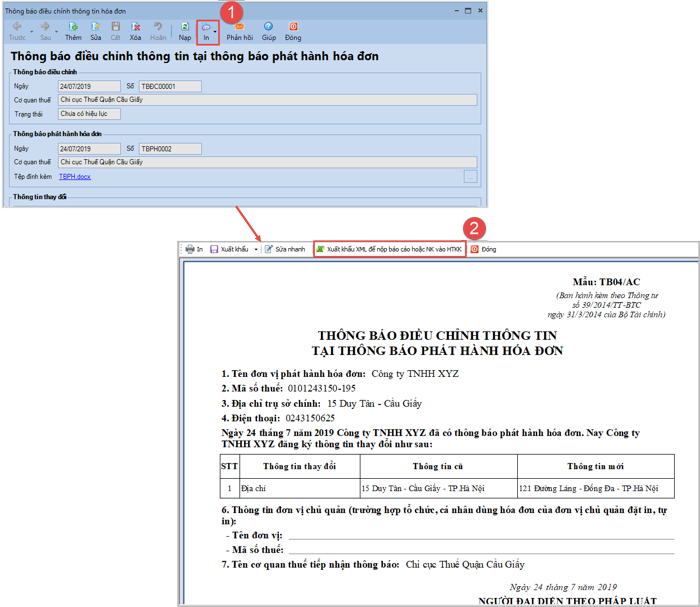Click Ngày field under Thông báo điều chỉnh
This screenshot has width=700, height=607.
[89, 86]
